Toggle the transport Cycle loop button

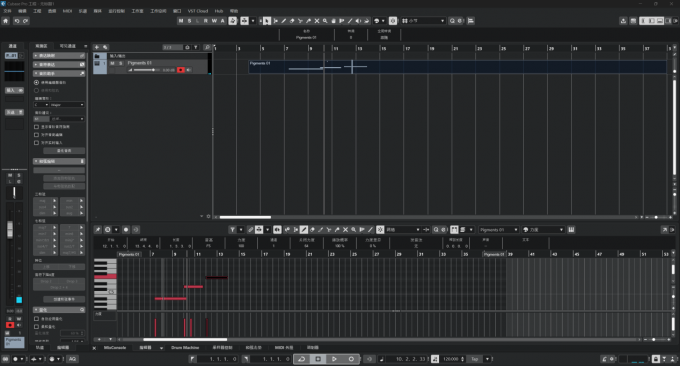[301, 359]
